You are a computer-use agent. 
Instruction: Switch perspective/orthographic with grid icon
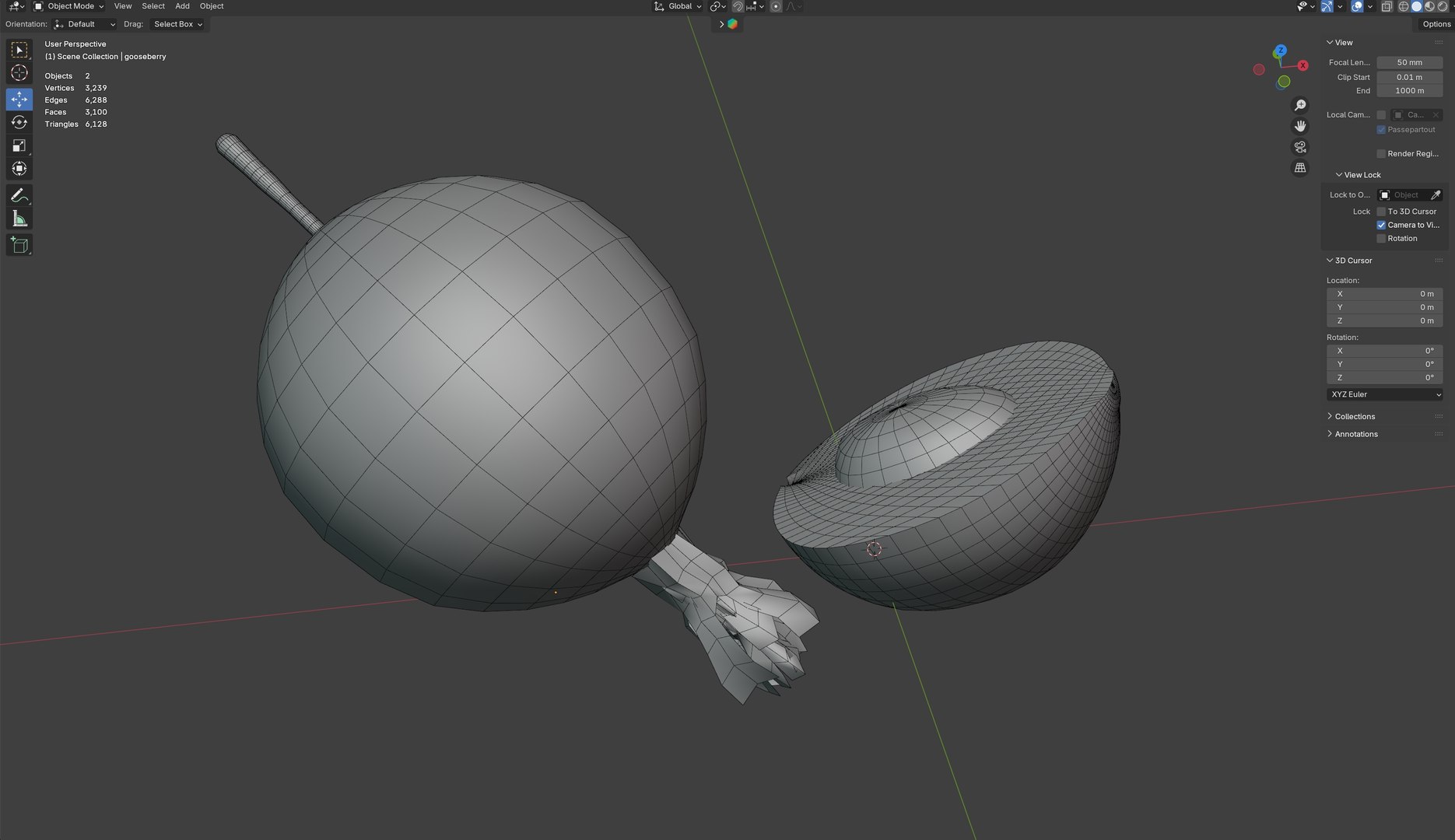1300,168
